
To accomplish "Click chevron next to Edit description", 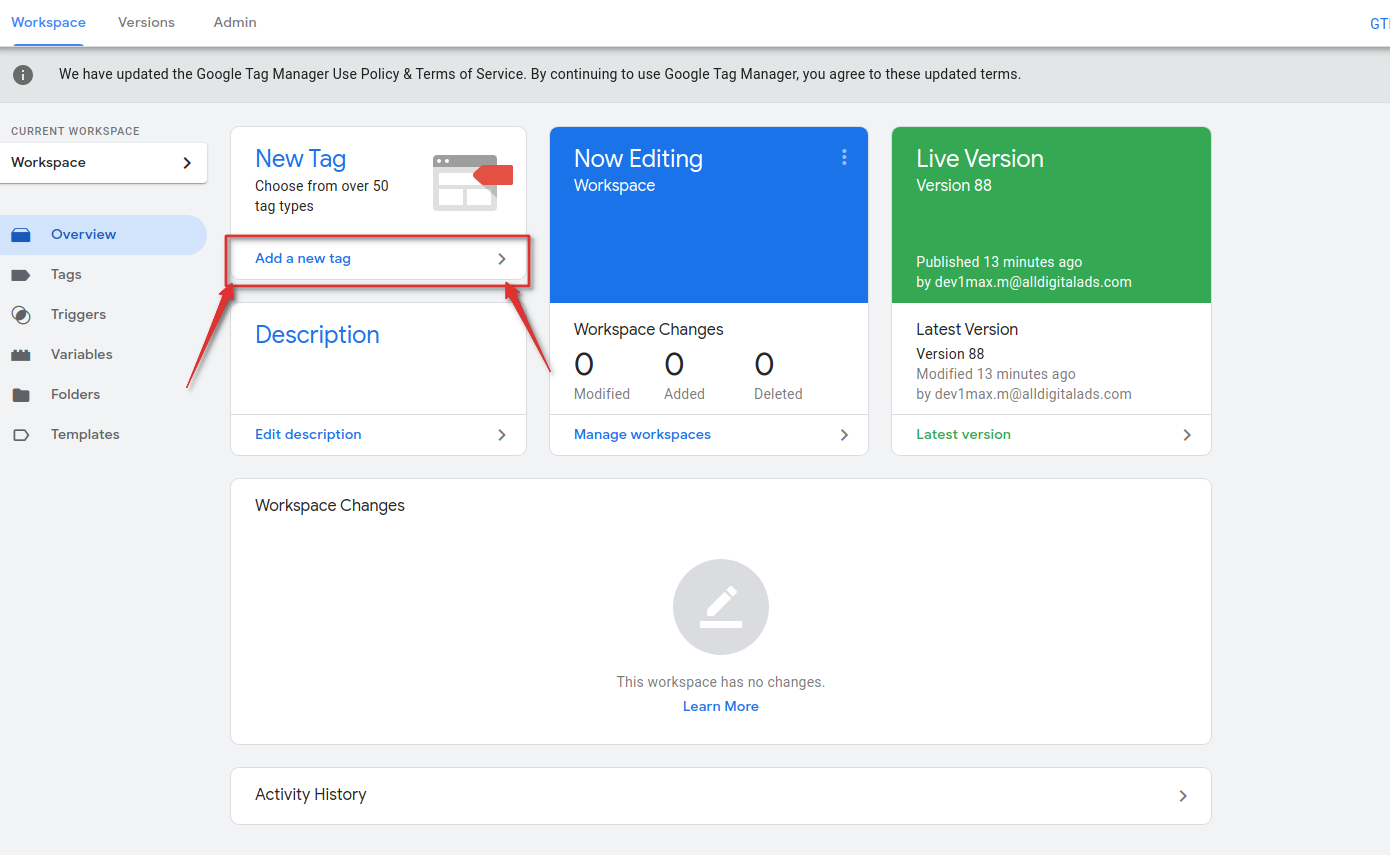I will pos(502,435).
